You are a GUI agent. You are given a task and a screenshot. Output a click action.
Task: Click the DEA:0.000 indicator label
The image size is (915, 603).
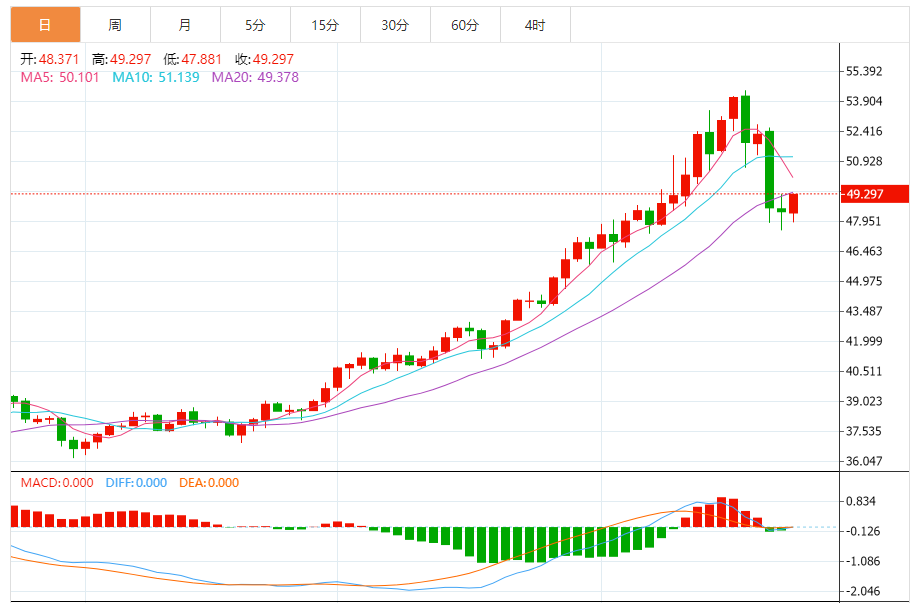tap(209, 483)
